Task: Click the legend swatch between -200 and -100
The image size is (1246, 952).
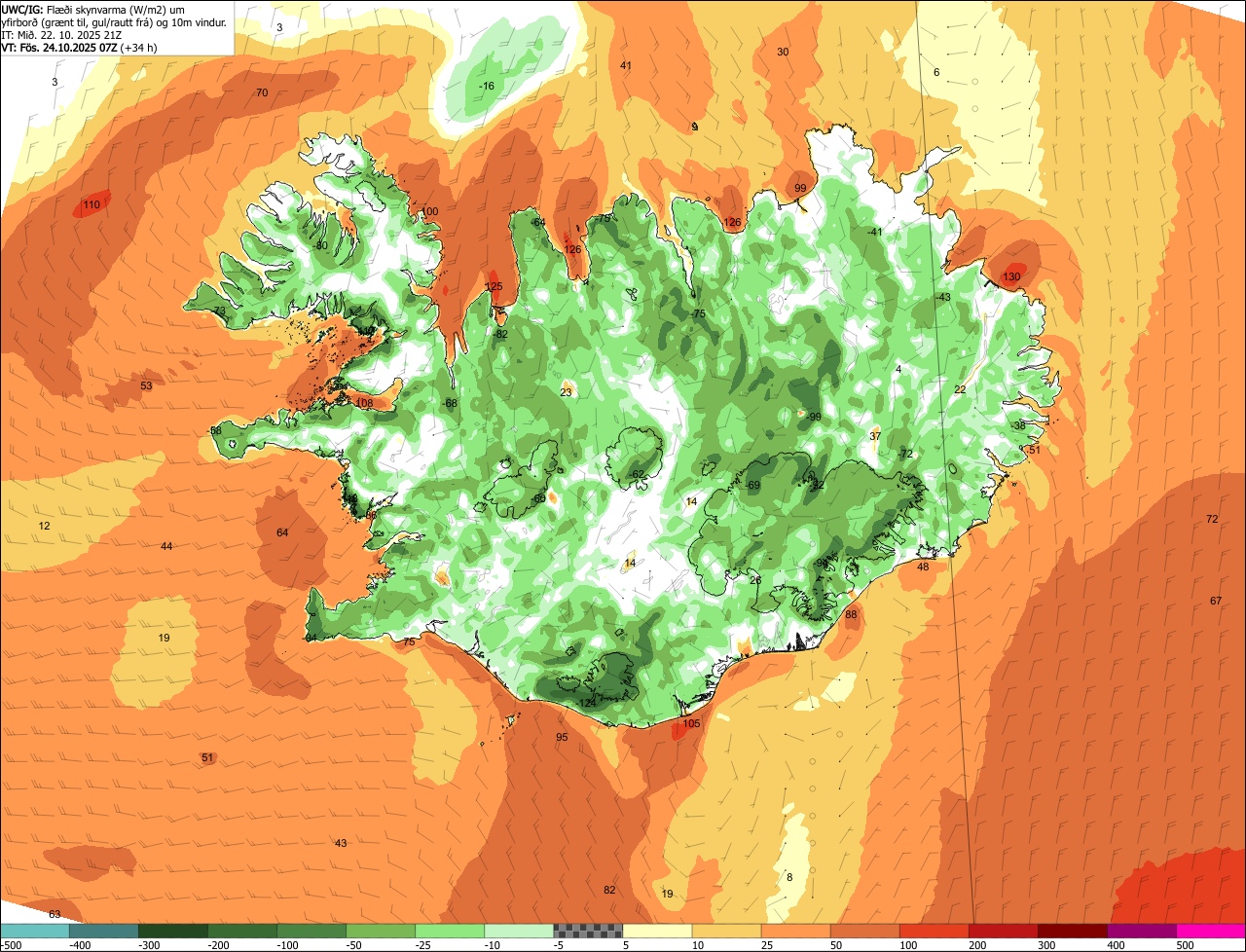Action: [242, 931]
